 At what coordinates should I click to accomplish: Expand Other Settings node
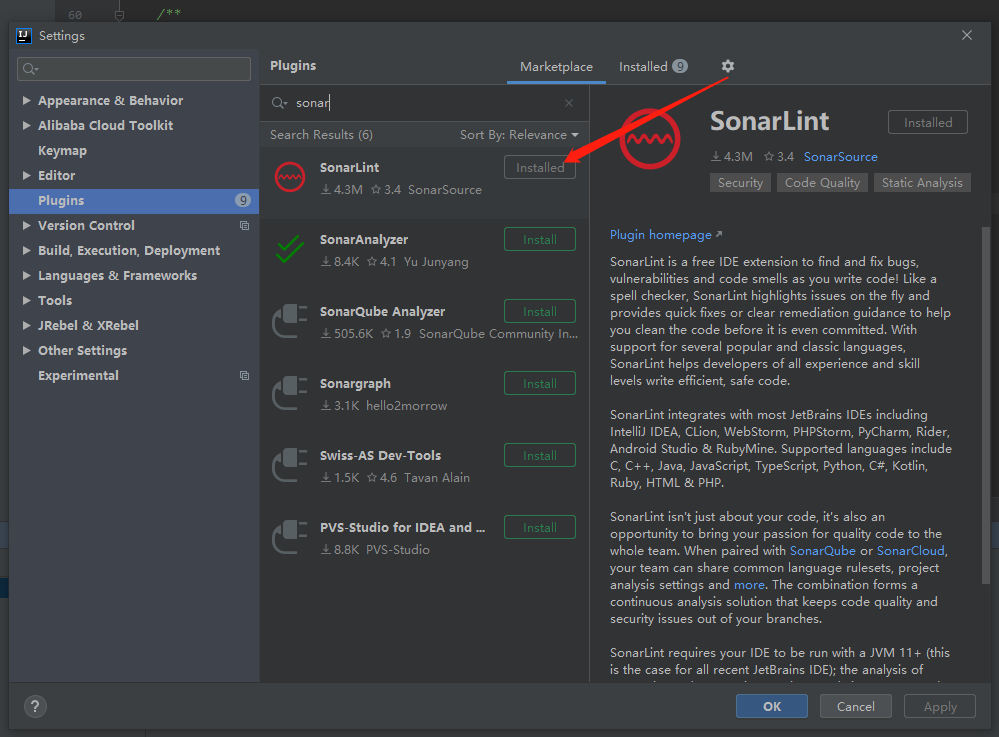pos(26,350)
